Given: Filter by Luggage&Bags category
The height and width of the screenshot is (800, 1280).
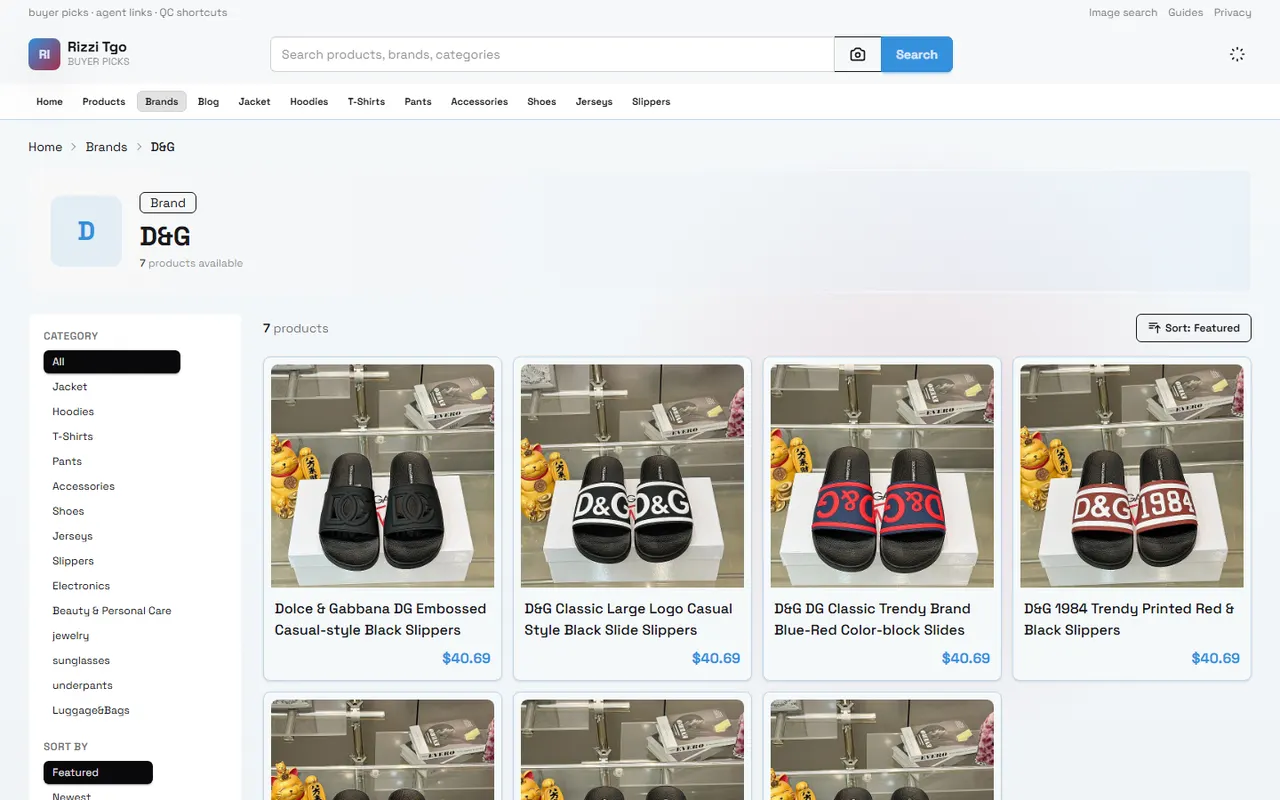Looking at the screenshot, I should point(91,711).
